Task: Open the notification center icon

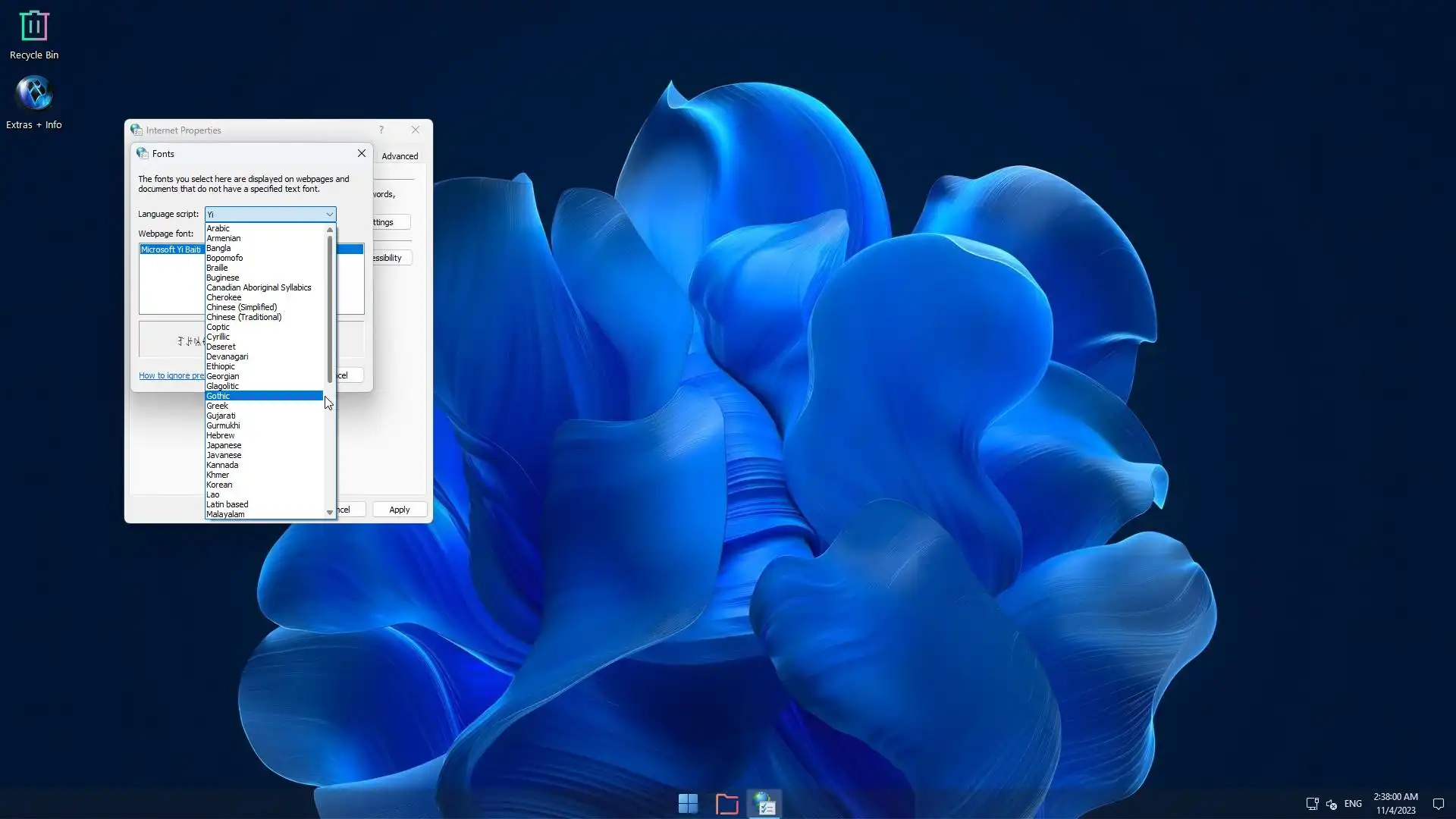Action: click(1438, 804)
